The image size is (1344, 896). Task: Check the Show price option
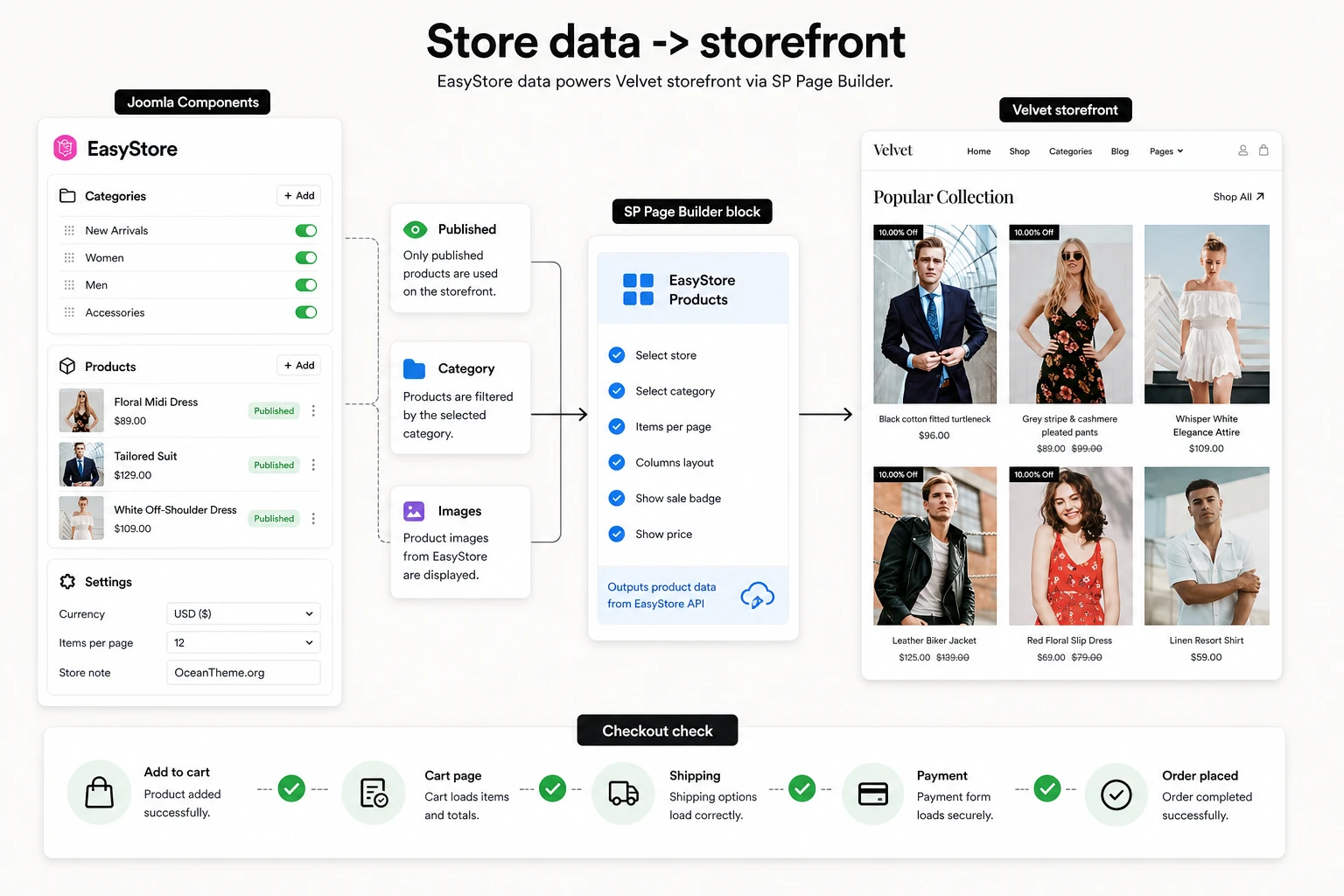pyautogui.click(x=617, y=534)
